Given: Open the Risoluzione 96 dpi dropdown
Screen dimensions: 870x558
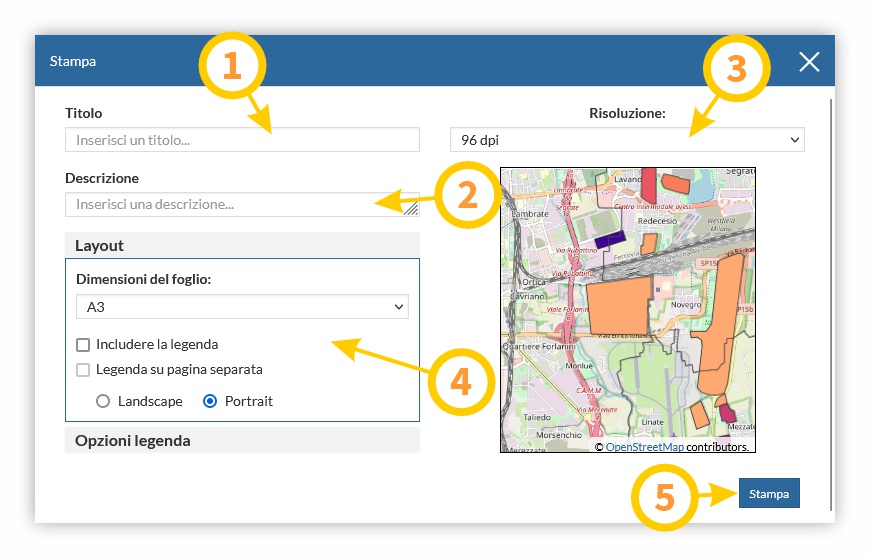Looking at the screenshot, I should (x=627, y=140).
